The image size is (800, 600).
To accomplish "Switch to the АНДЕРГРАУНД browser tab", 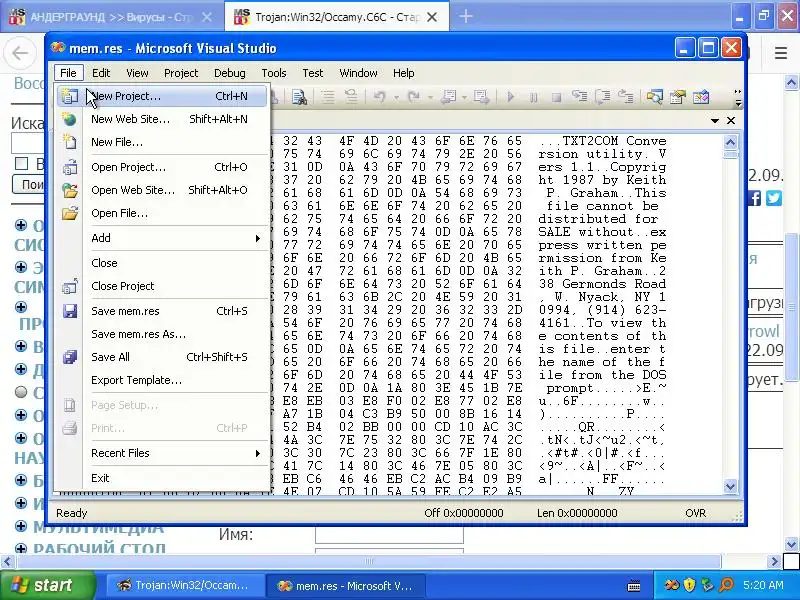I will [112, 17].
